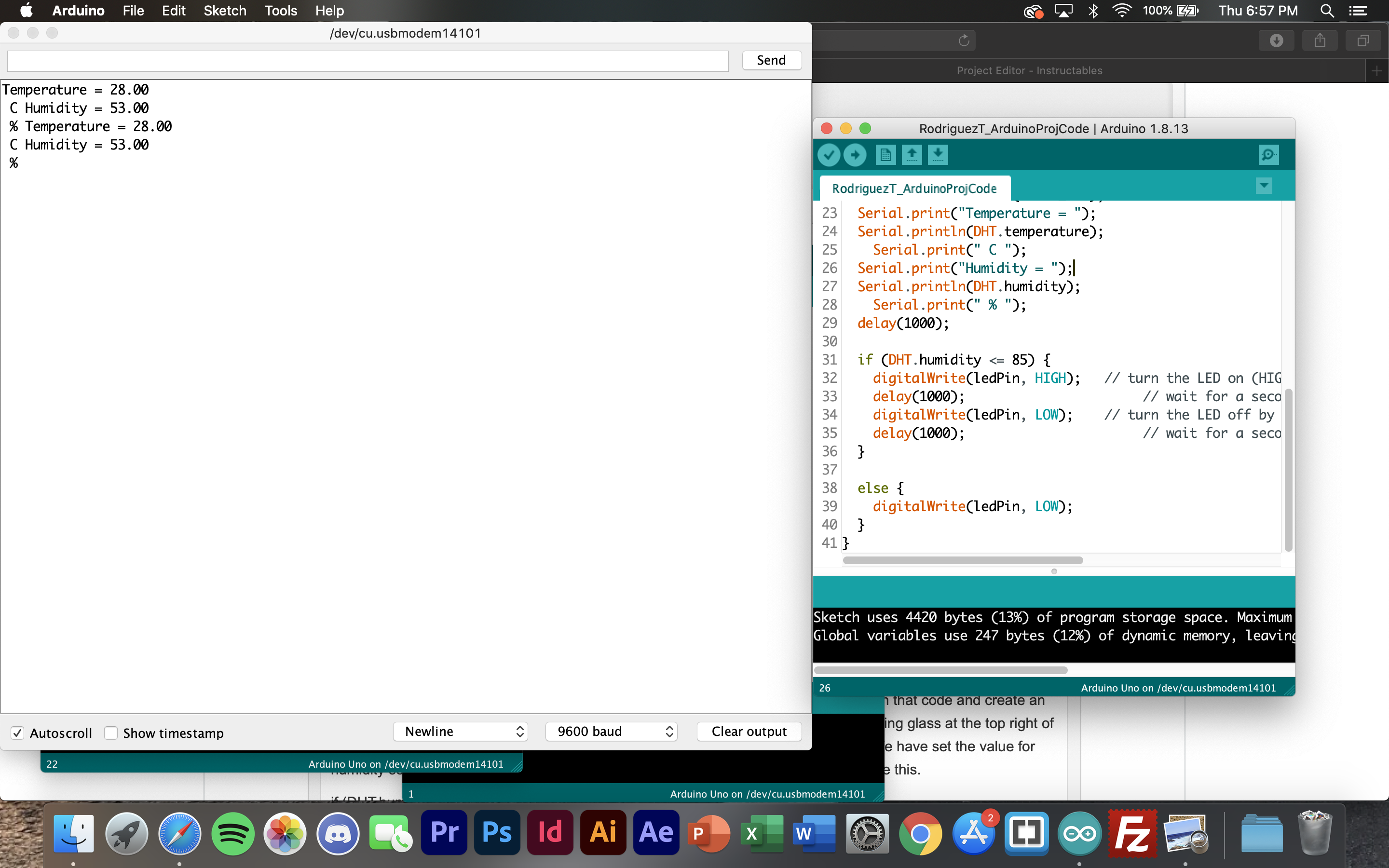Click the code editor horizontal scrollbar

(963, 560)
